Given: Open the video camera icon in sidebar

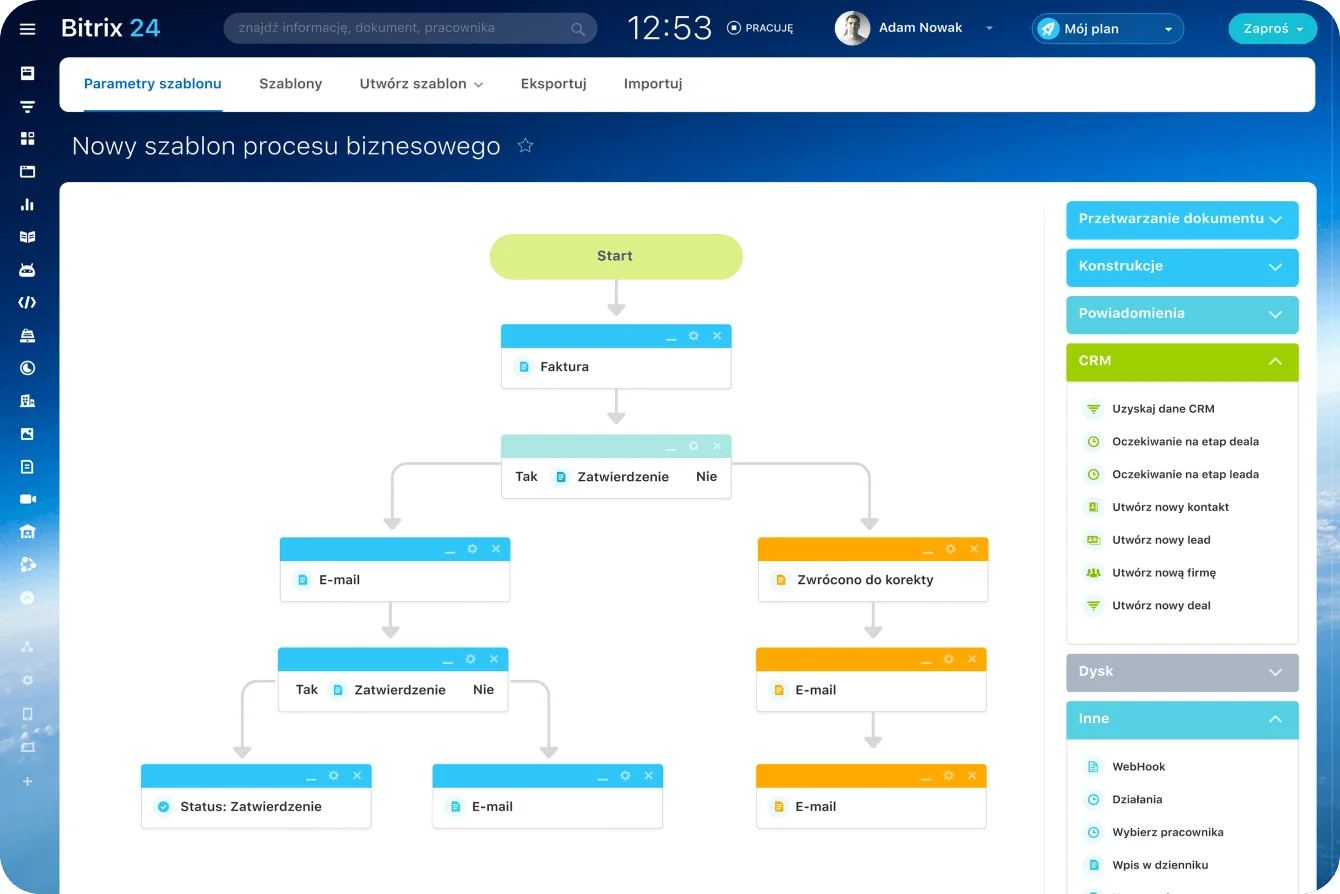Looking at the screenshot, I should point(27,499).
